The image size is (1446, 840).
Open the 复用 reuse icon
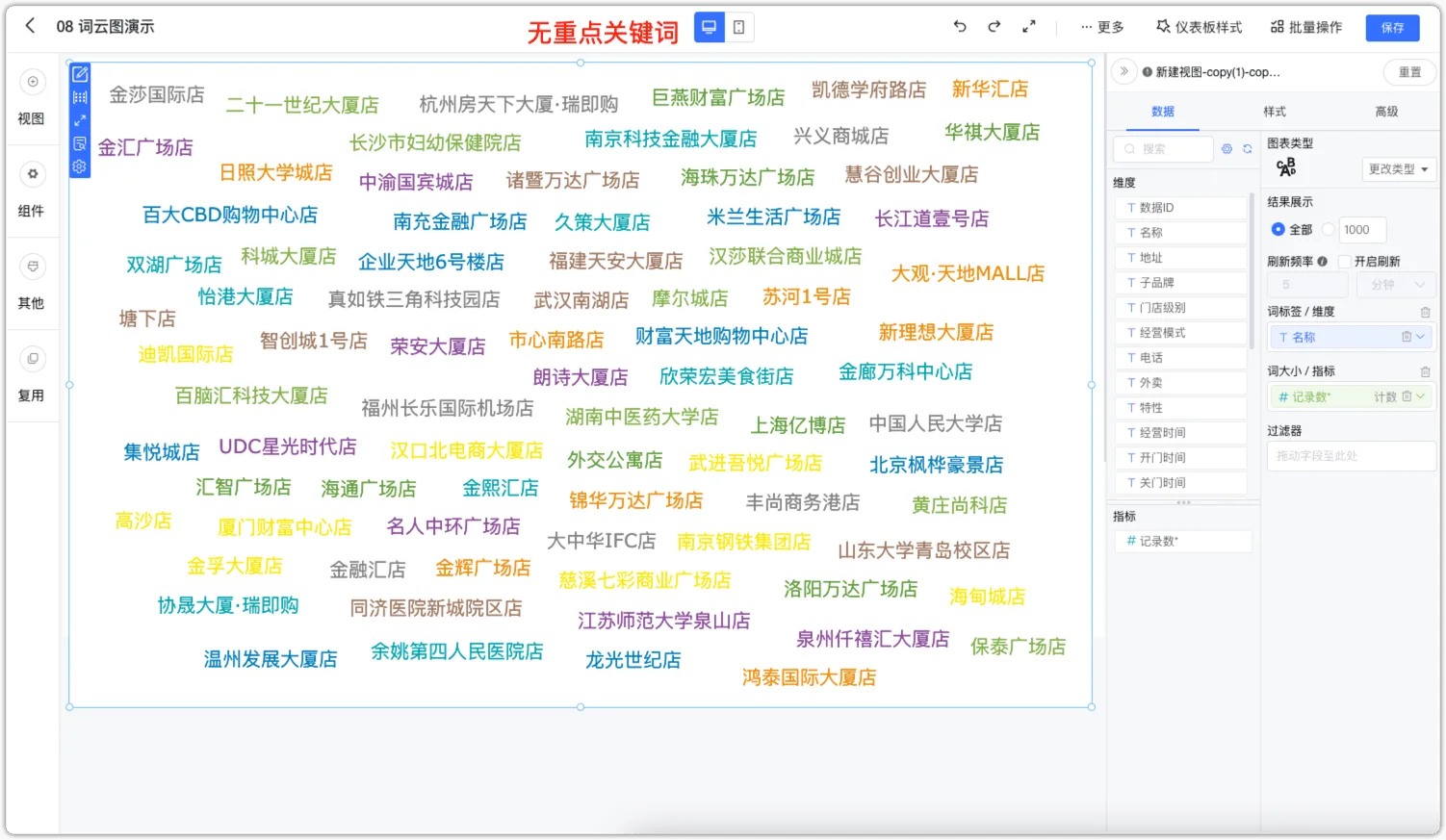(x=33, y=359)
